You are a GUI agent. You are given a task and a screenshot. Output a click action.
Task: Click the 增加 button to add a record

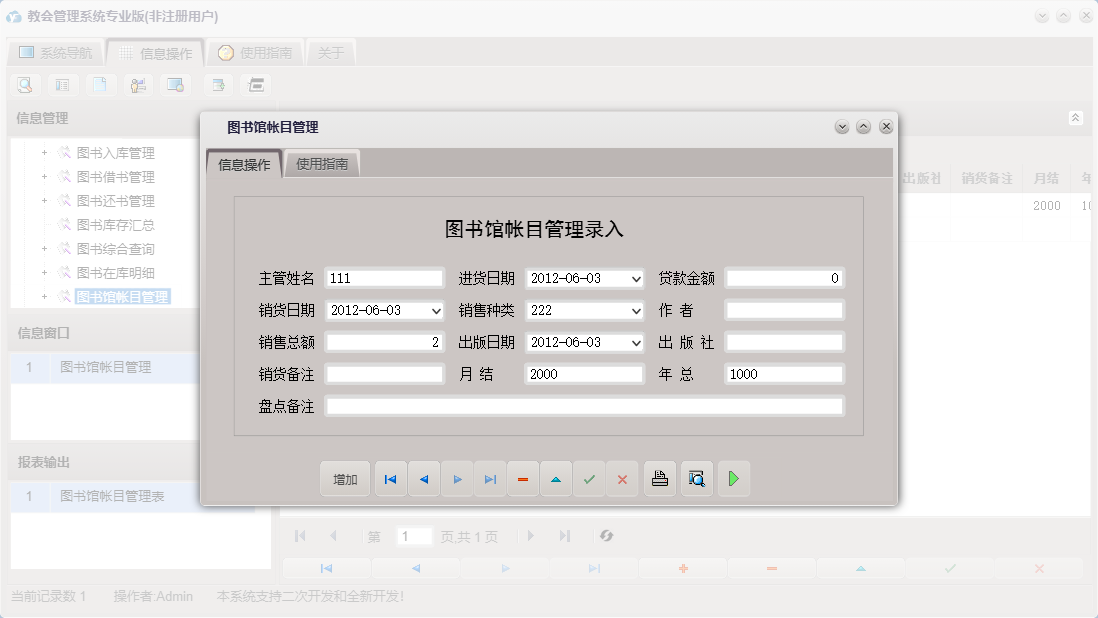(344, 478)
